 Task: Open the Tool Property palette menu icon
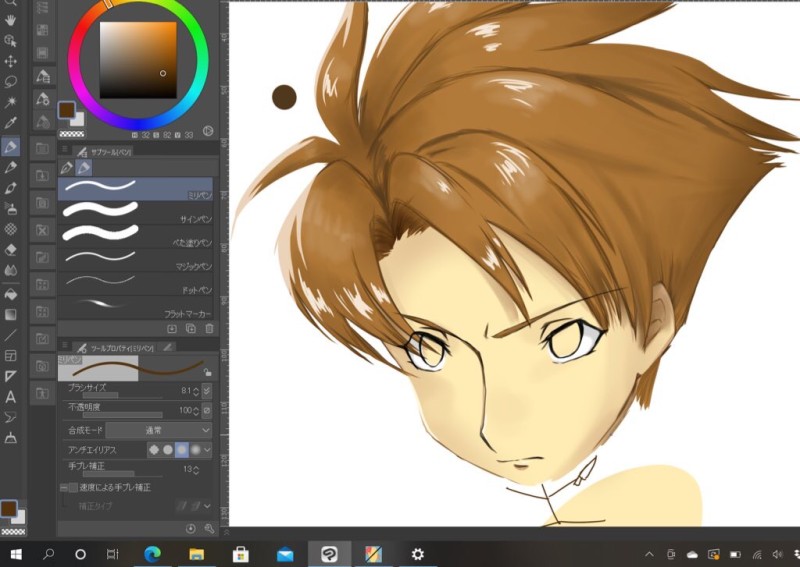tap(65, 347)
